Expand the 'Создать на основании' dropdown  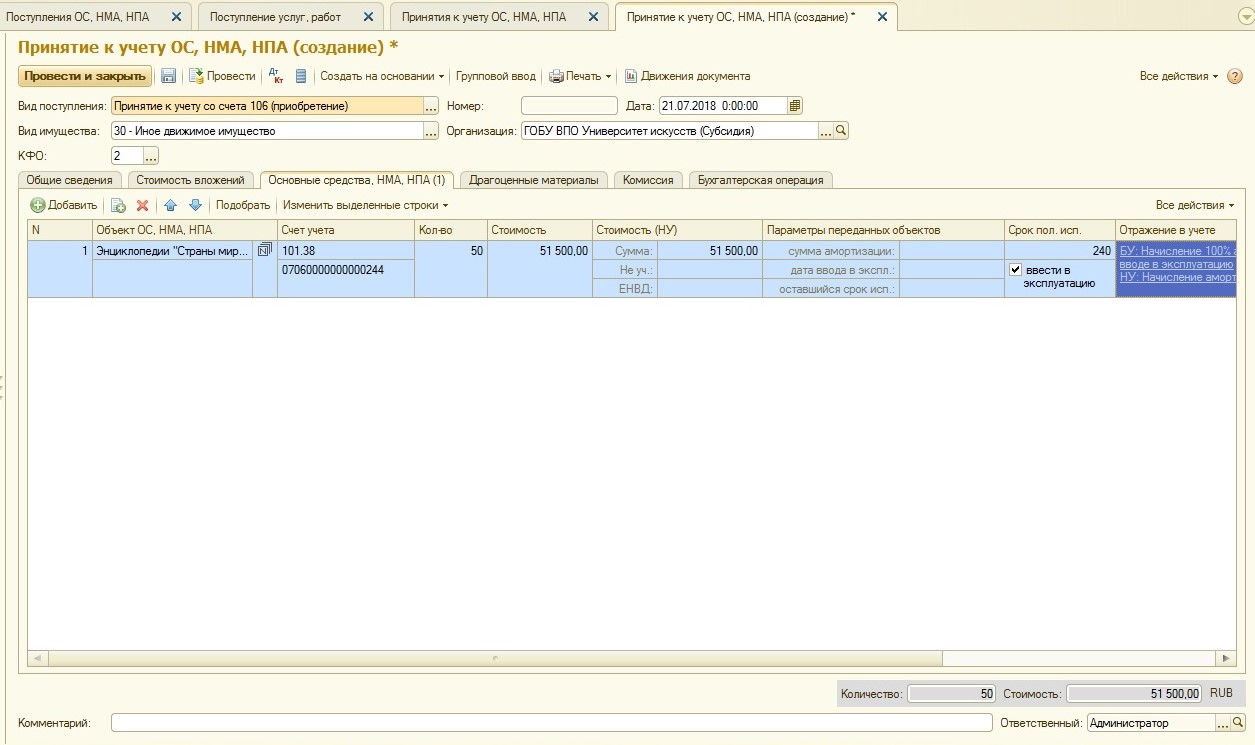[381, 76]
